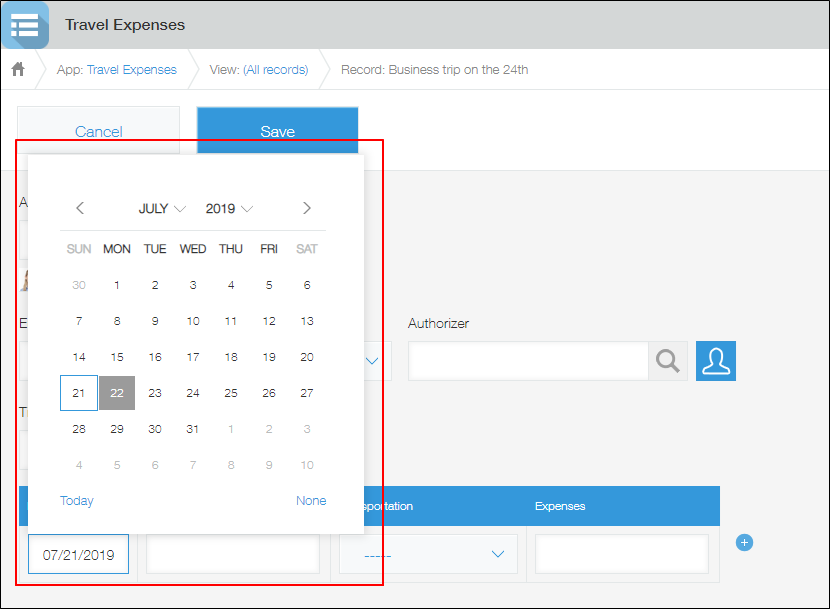Image resolution: width=830 pixels, height=609 pixels.
Task: Go to August using the right arrow
Action: 307,208
